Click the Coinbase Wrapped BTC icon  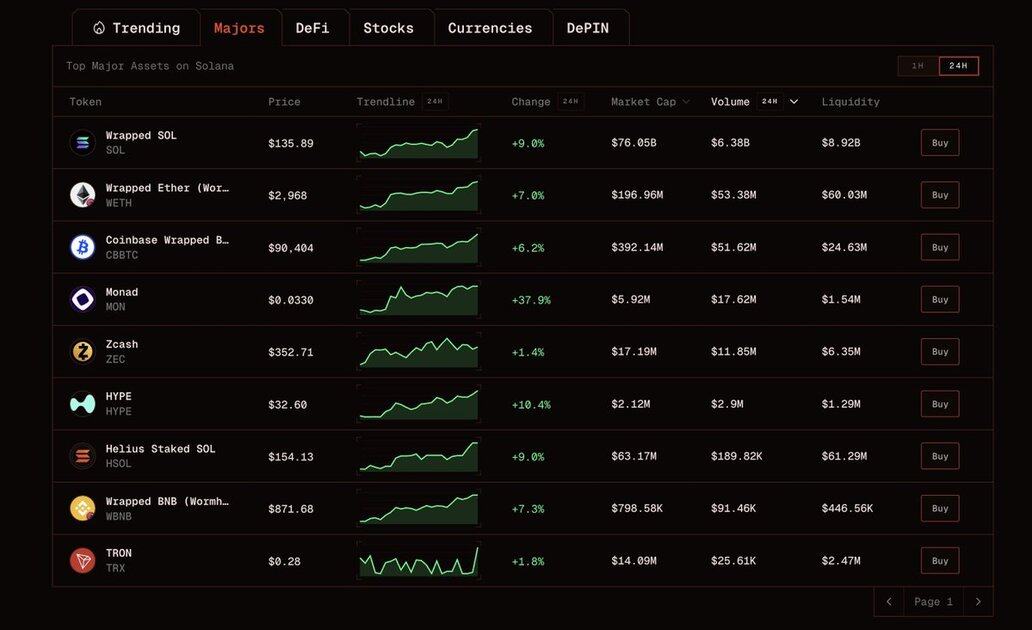click(82, 247)
